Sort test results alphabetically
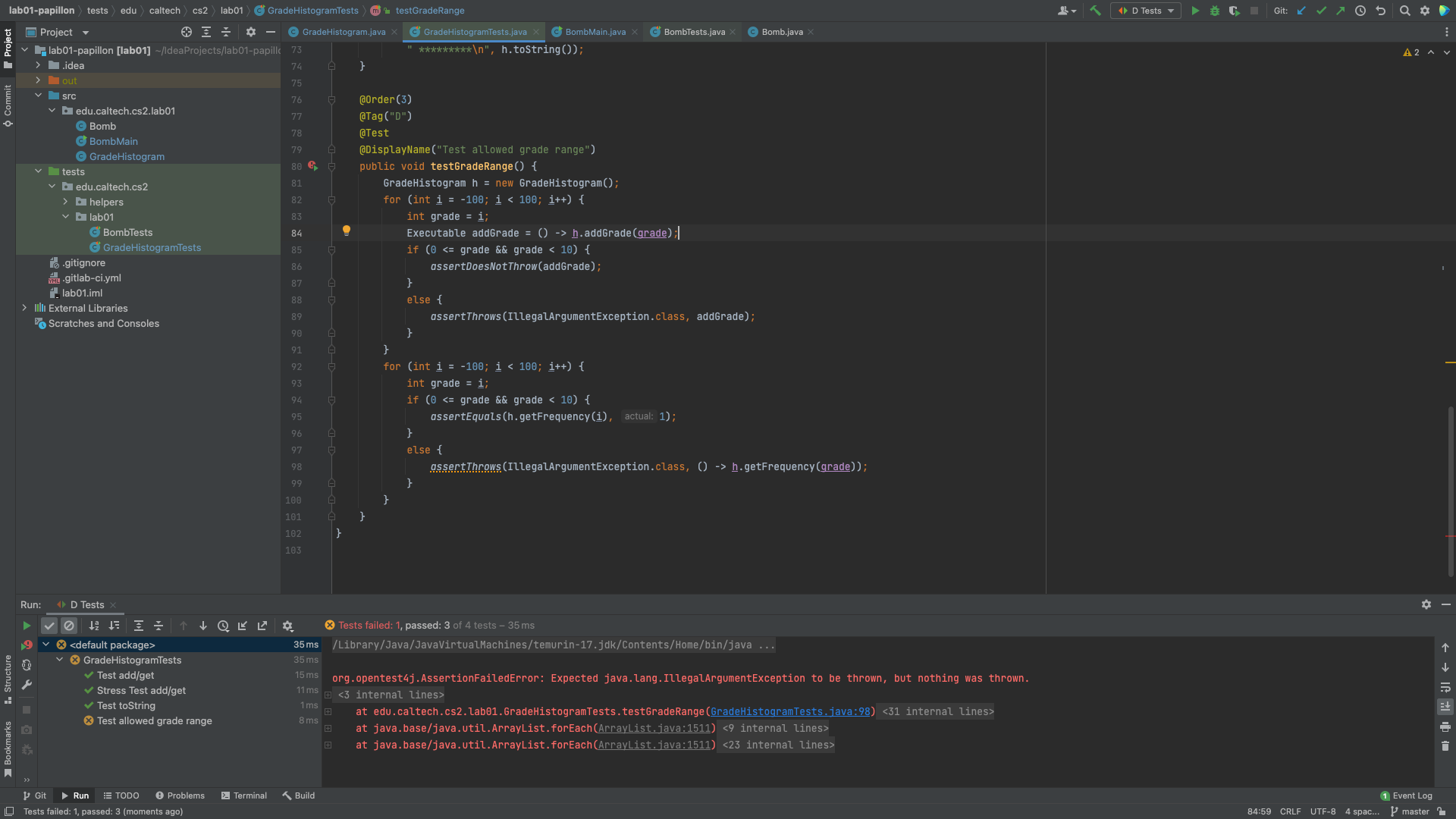Viewport: 1456px width, 819px height. click(x=94, y=626)
